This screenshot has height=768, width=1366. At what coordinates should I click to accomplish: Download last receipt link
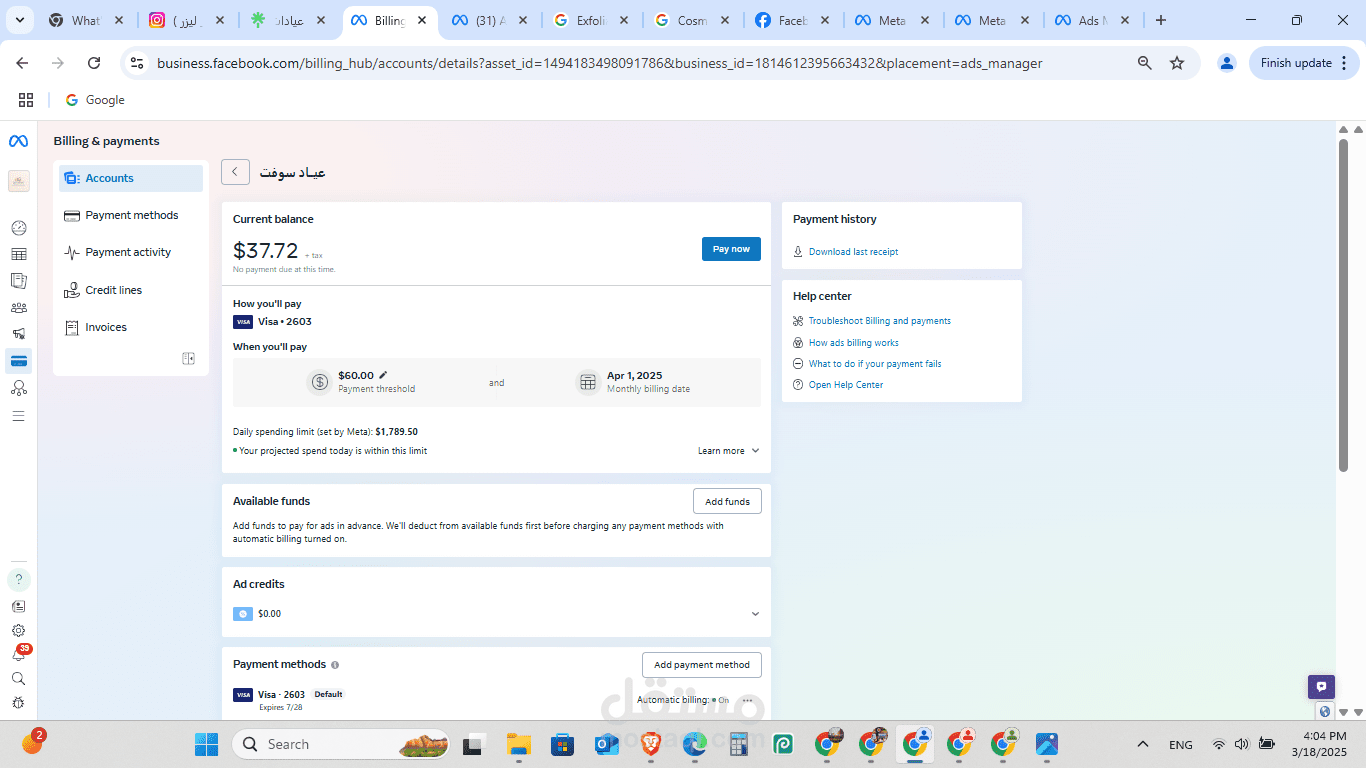coord(853,252)
